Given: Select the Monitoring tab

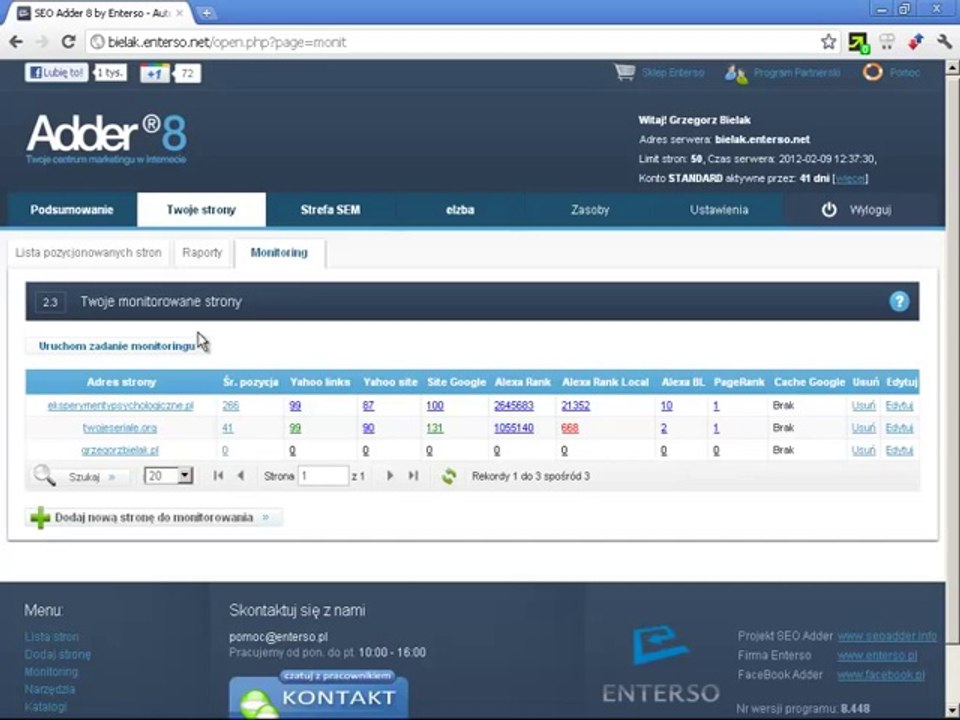Looking at the screenshot, I should tap(279, 253).
